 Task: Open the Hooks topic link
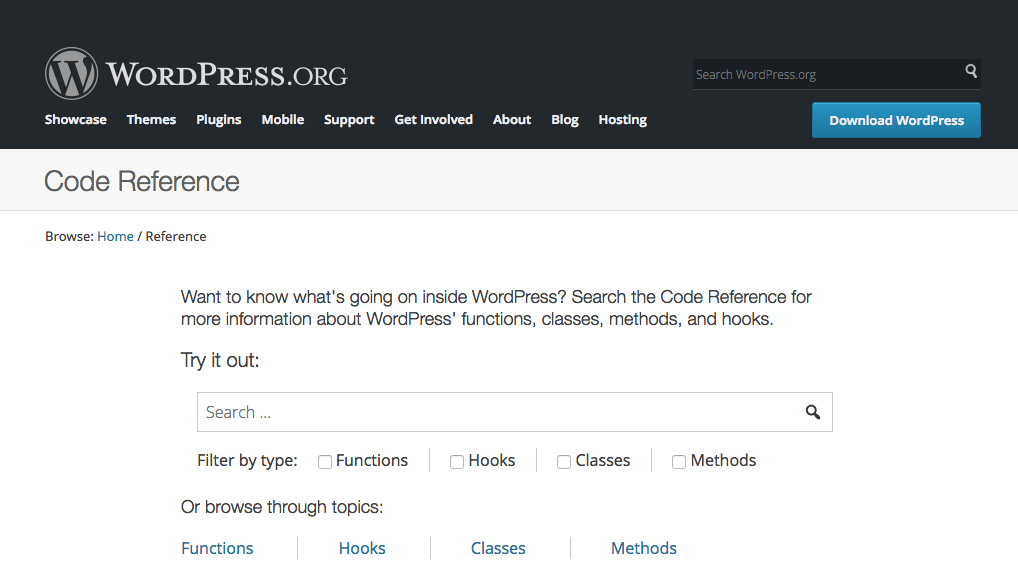click(362, 548)
